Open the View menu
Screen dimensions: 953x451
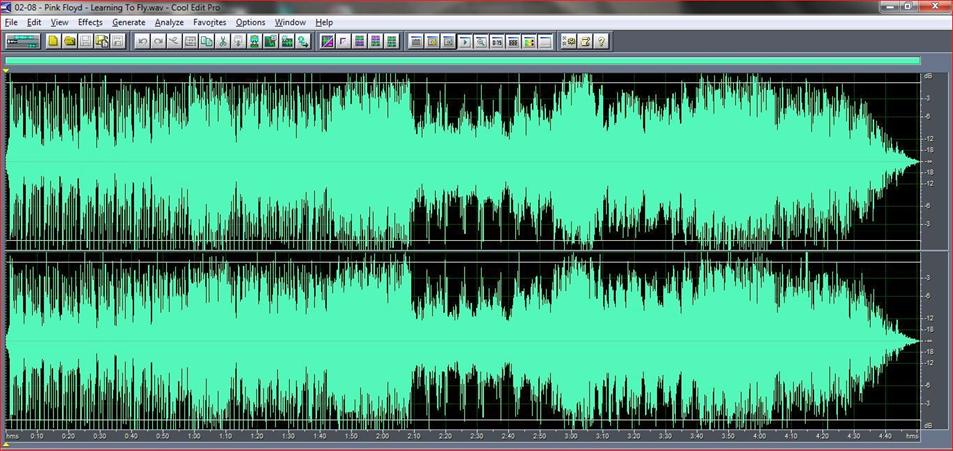tap(60, 22)
